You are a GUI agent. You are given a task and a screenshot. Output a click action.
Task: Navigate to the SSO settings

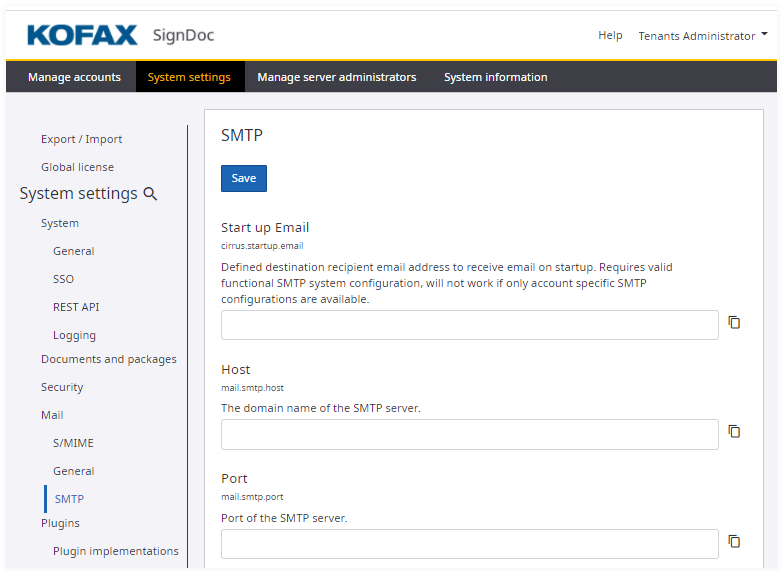point(63,279)
